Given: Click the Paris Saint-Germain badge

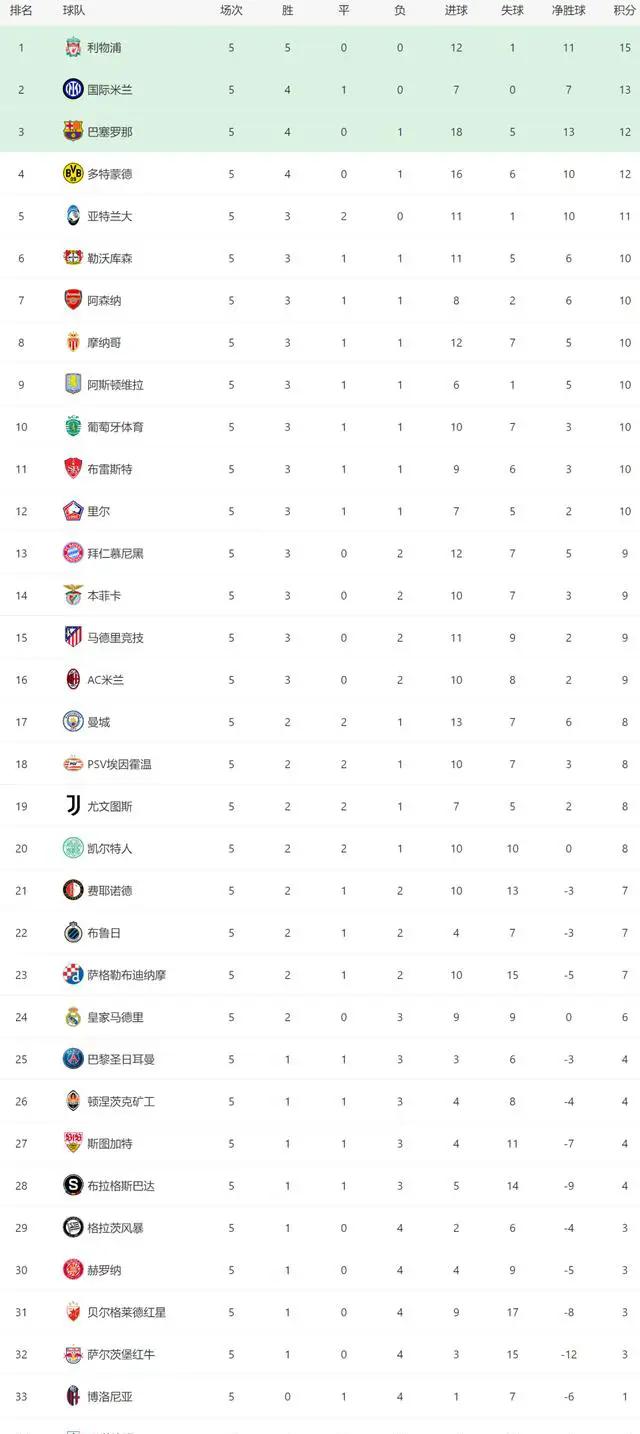Looking at the screenshot, I should point(72,1059).
